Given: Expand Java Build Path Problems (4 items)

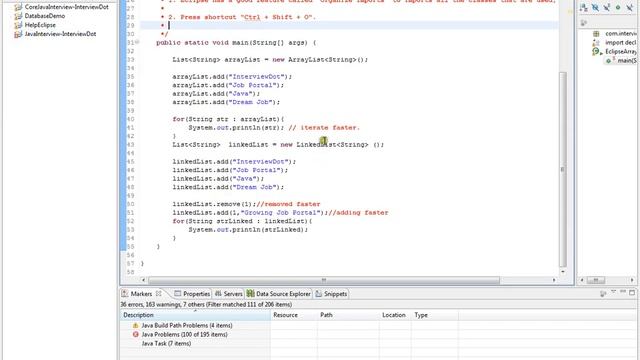Looking at the screenshot, I should click(187, 326).
